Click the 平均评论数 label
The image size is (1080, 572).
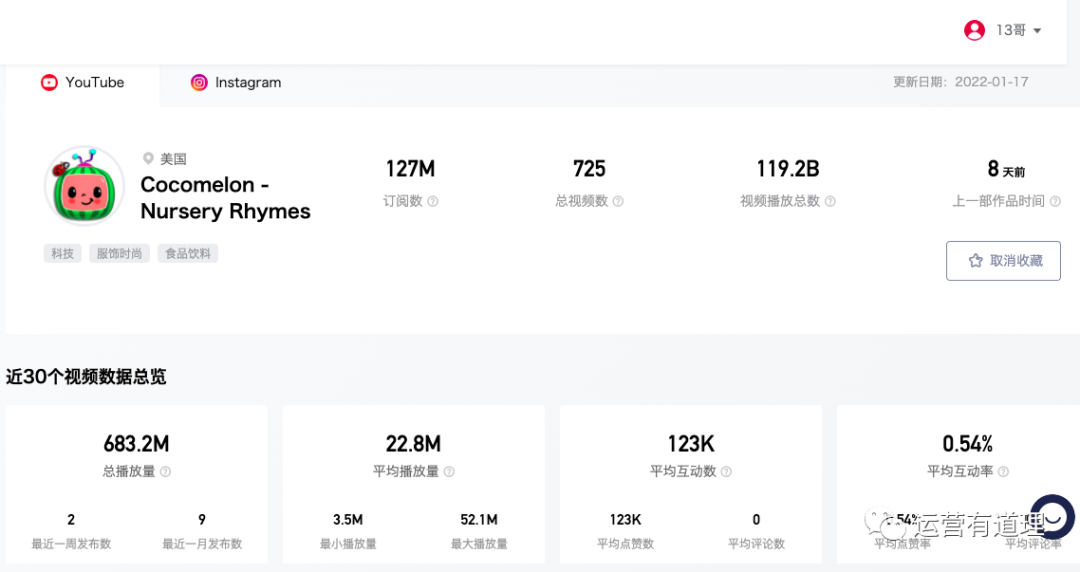756,544
